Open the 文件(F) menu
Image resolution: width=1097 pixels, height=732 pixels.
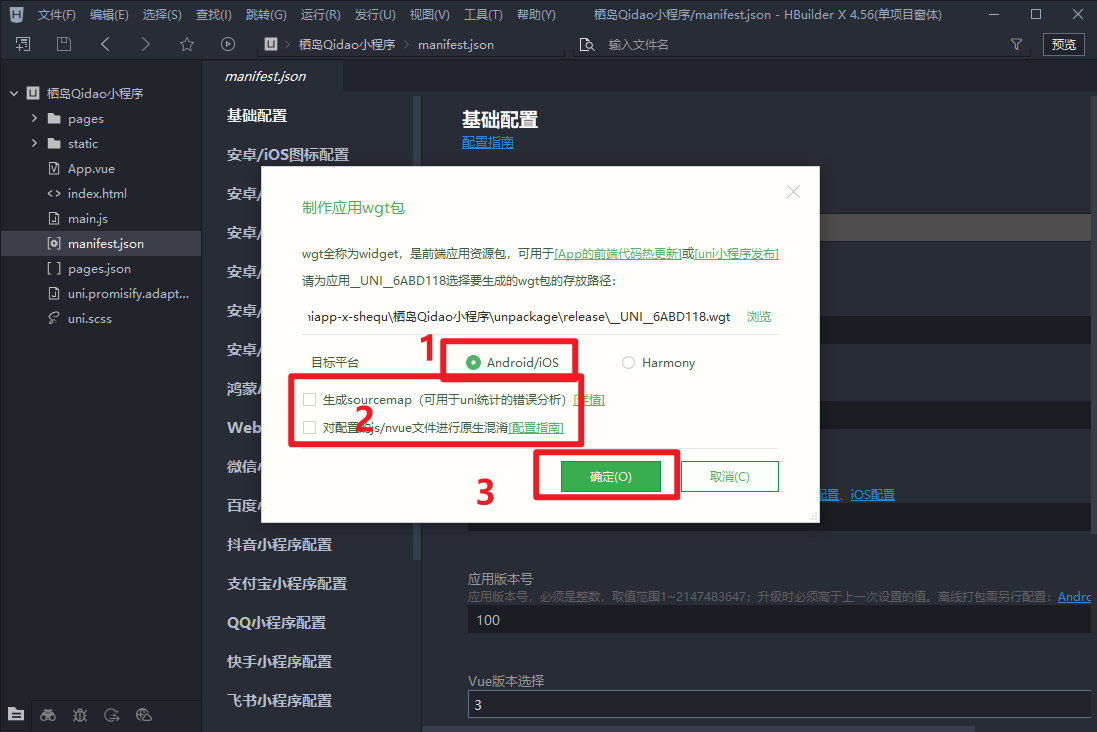[57, 15]
